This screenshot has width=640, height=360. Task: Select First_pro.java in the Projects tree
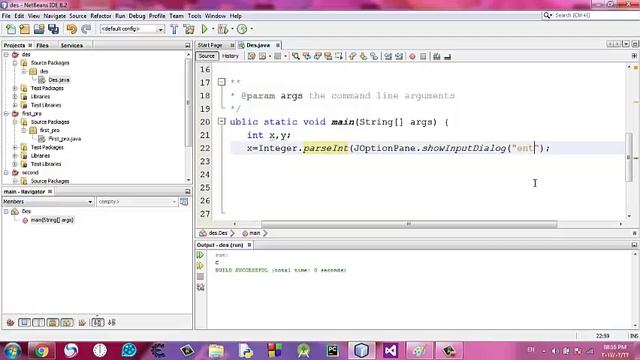click(x=64, y=139)
